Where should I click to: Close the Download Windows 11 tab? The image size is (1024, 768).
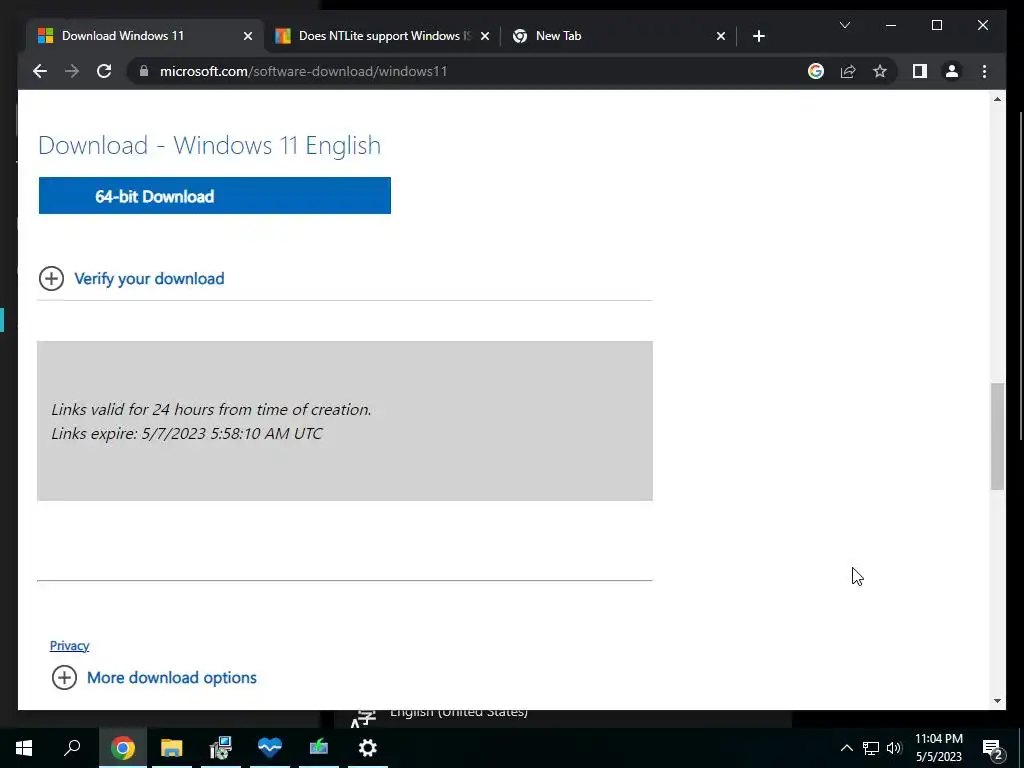click(248, 36)
